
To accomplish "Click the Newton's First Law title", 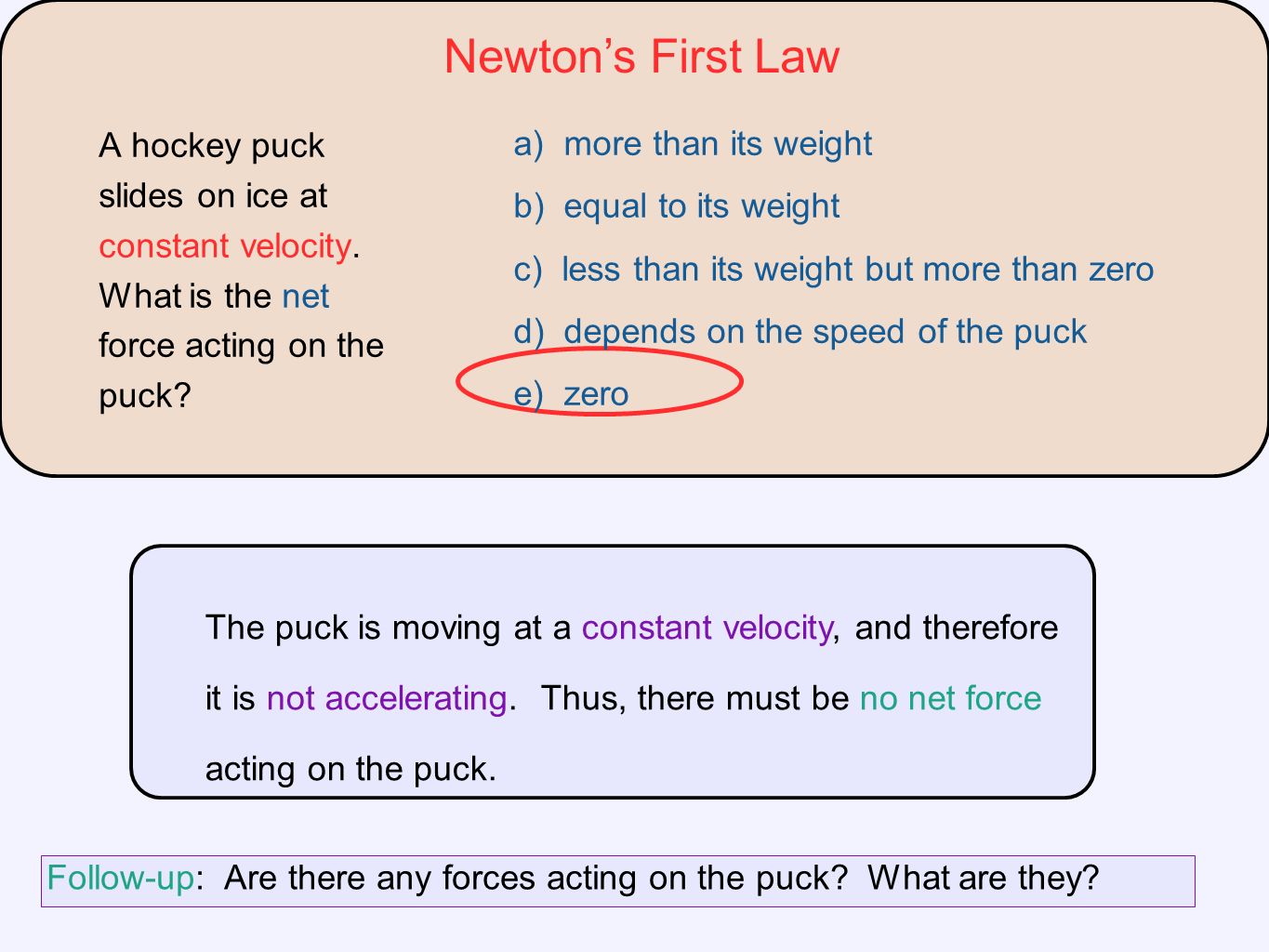I will click(641, 57).
